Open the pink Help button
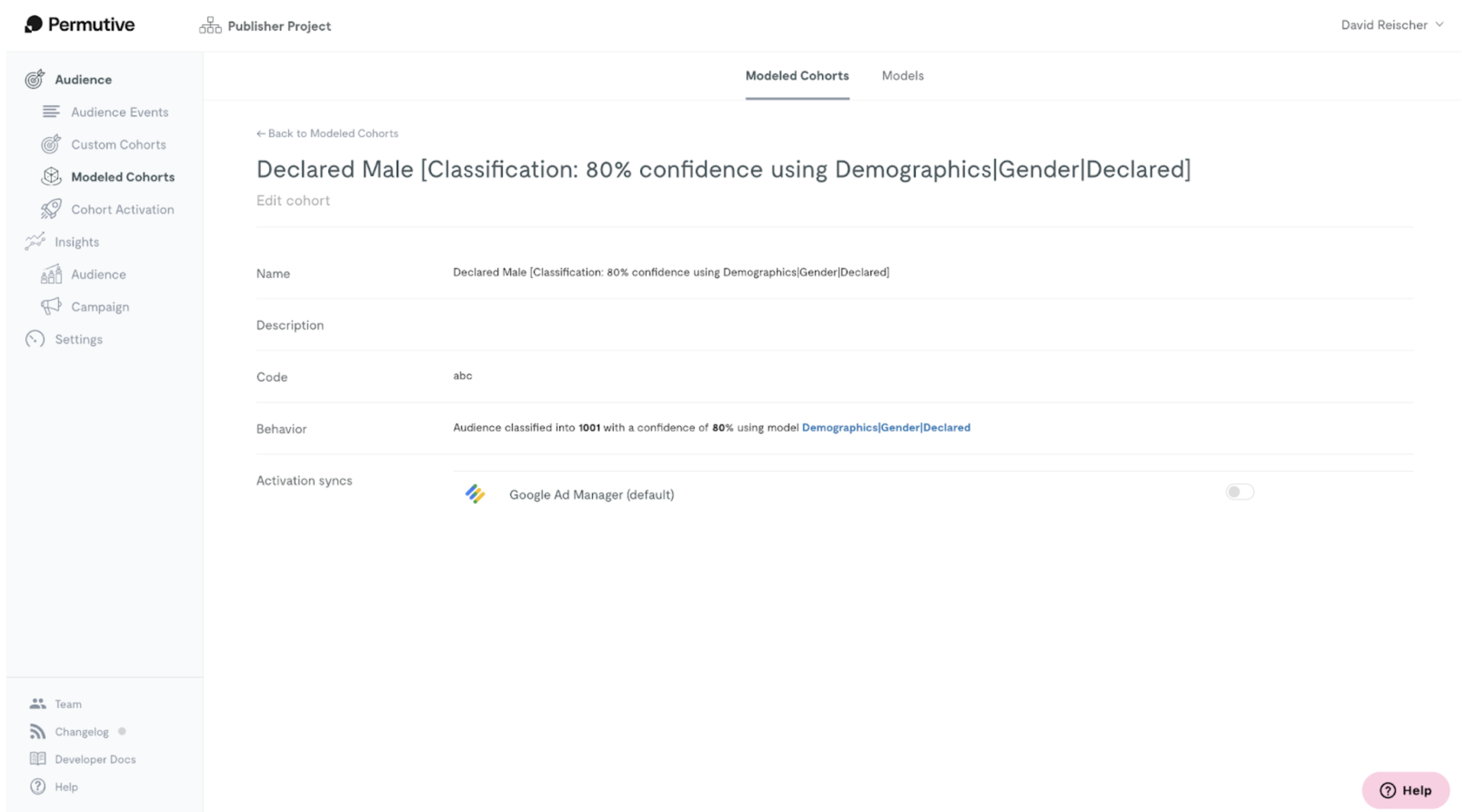Viewport: 1462px width, 812px height. 1405,790
